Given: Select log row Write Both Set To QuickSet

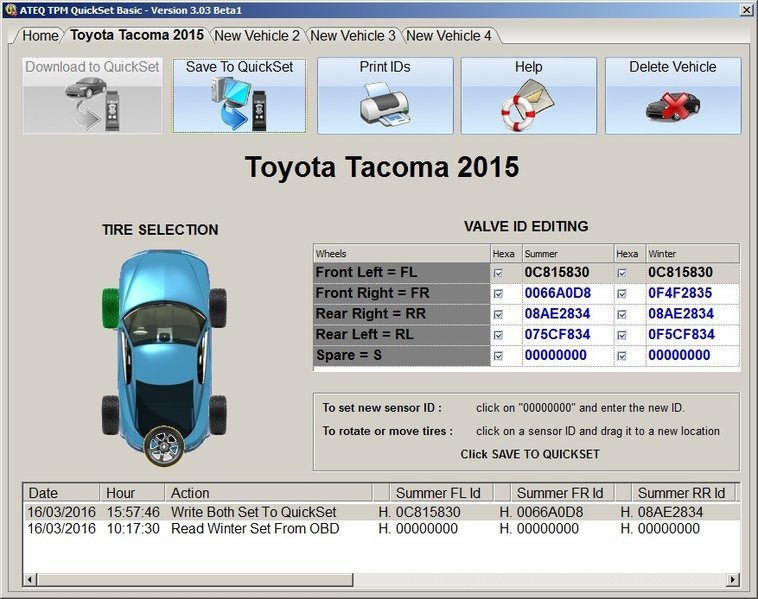Looking at the screenshot, I should coord(381,512).
